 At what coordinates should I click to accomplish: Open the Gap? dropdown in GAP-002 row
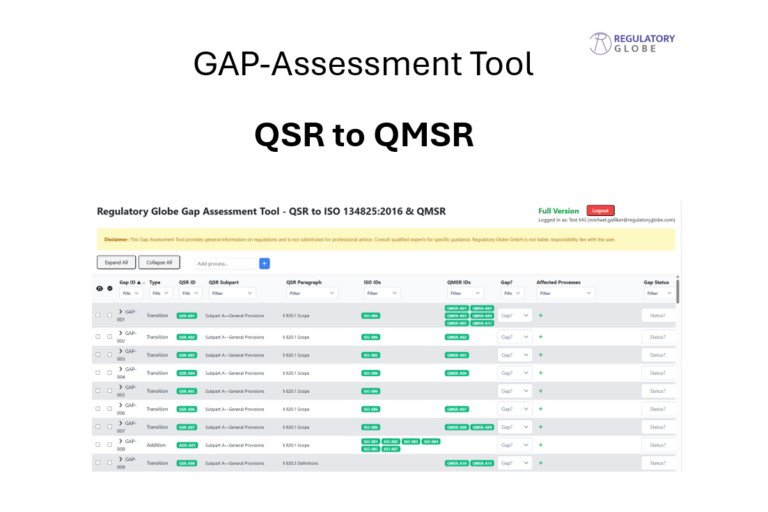click(x=514, y=337)
